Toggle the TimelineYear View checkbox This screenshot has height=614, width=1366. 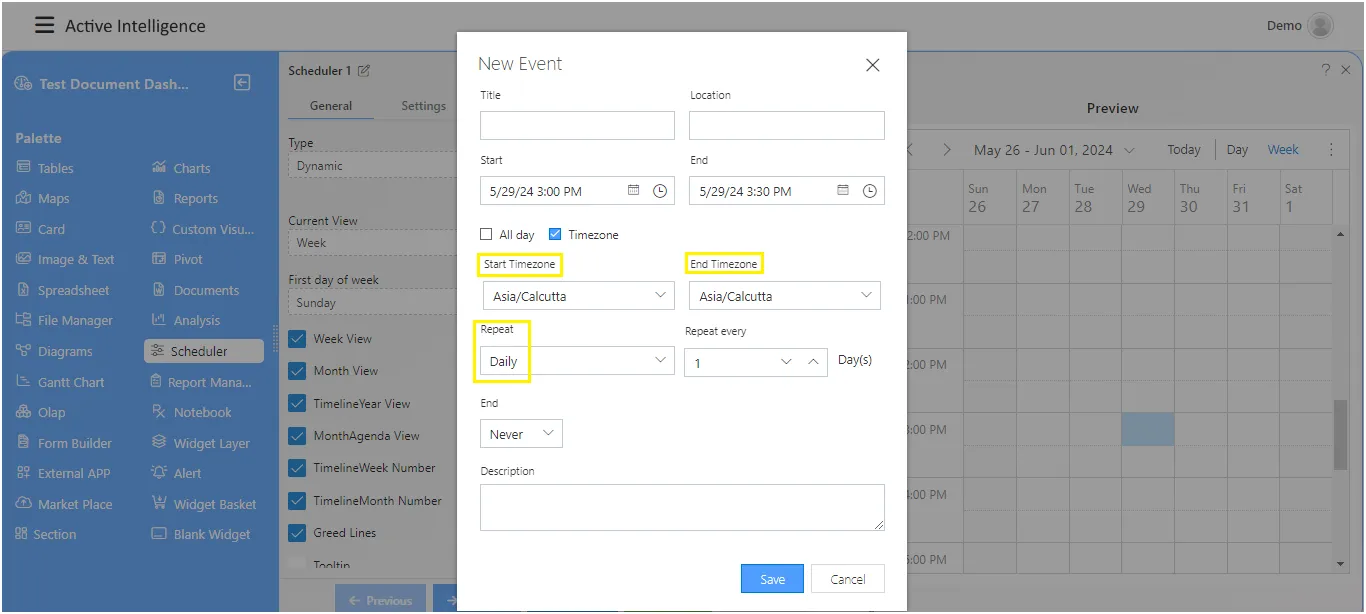[297, 404]
